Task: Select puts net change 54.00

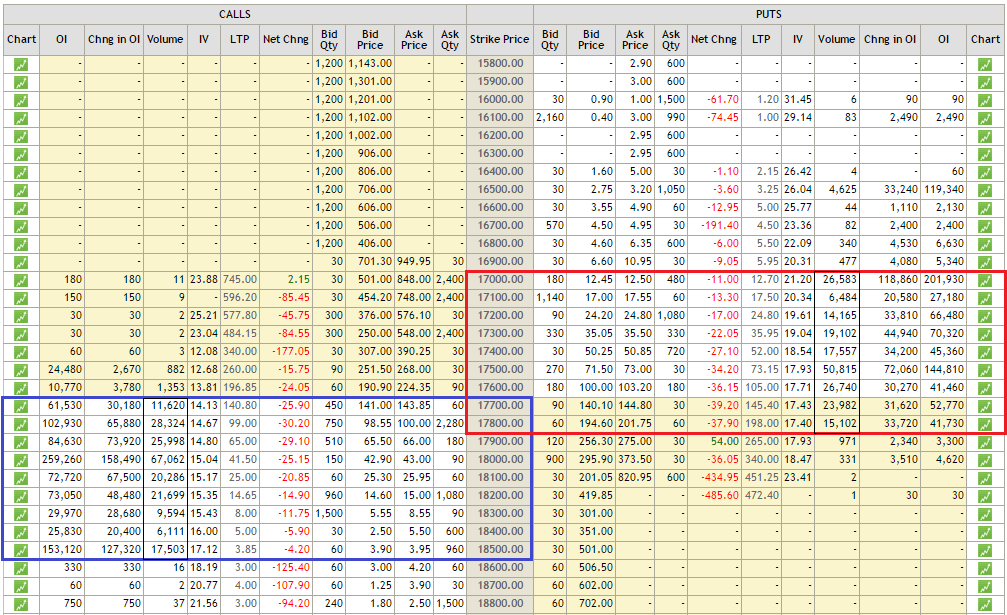Action: point(725,441)
